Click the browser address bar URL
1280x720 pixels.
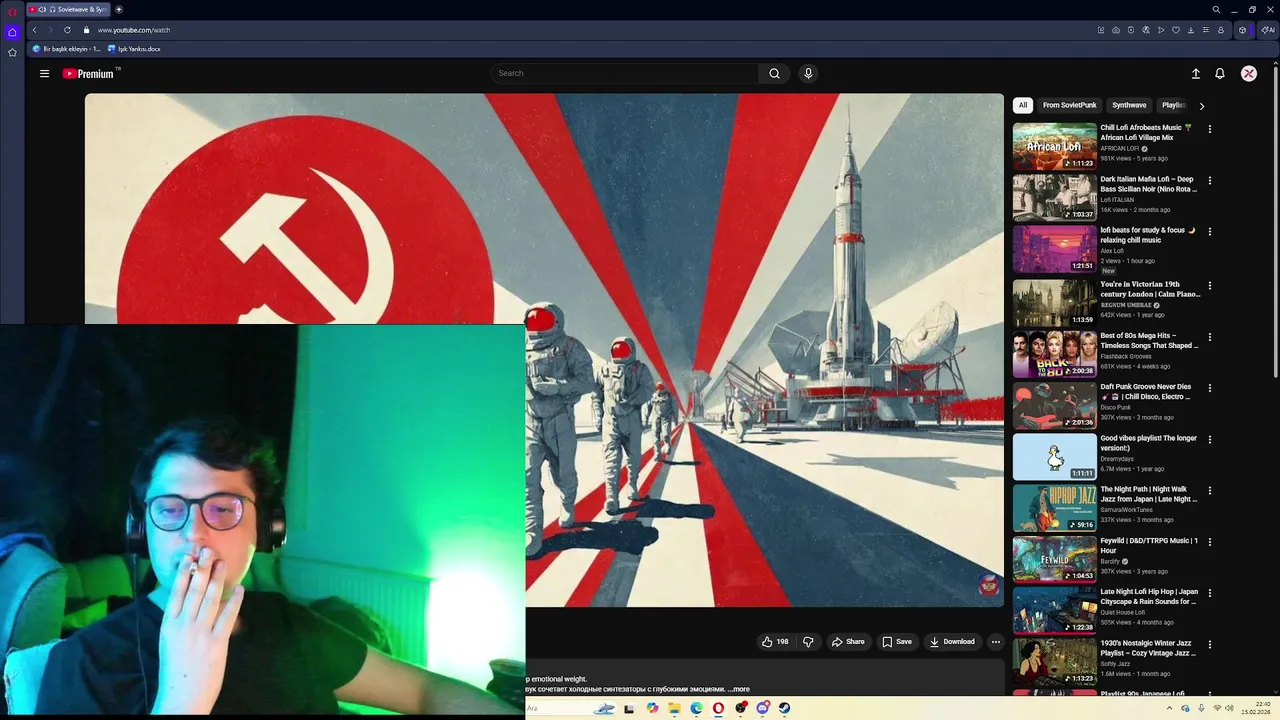coord(134,30)
